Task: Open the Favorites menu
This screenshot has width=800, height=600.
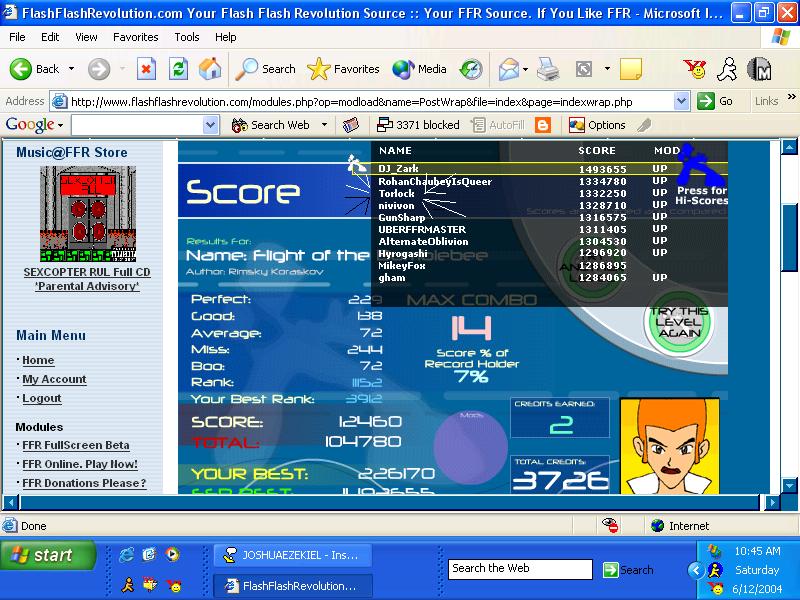Action: point(136,37)
